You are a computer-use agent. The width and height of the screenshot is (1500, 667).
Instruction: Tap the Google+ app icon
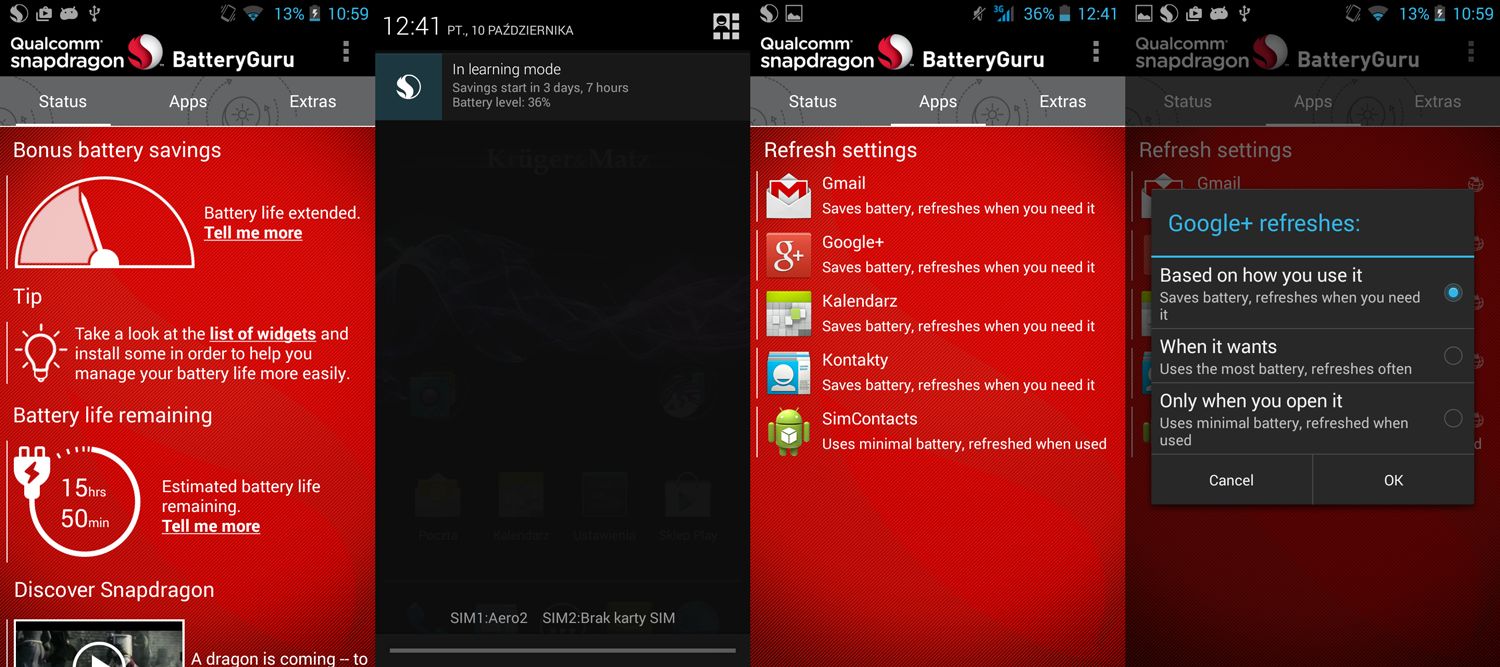point(788,255)
